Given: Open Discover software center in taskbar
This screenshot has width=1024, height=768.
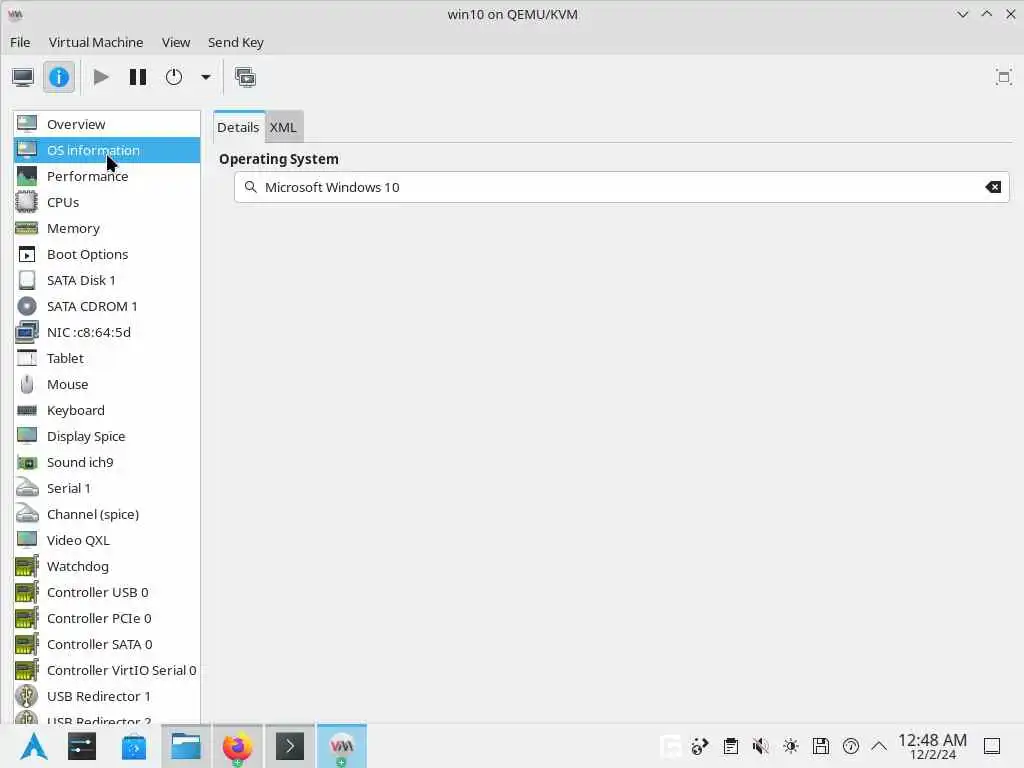Looking at the screenshot, I should coord(134,746).
